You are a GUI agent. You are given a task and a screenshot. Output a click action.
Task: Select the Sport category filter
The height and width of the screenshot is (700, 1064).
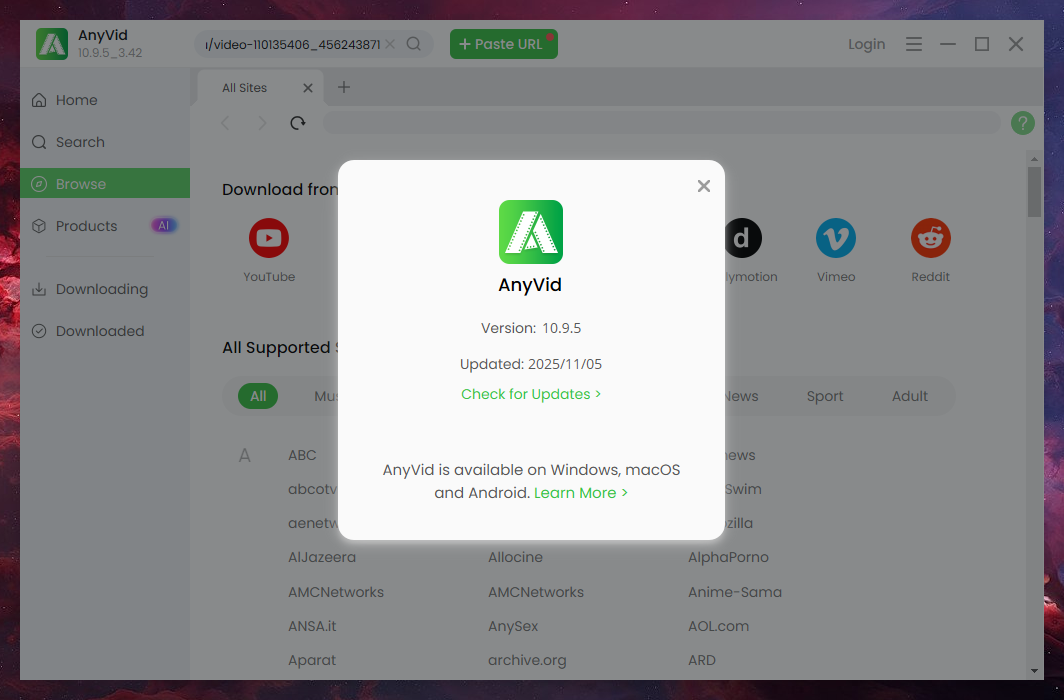click(824, 396)
